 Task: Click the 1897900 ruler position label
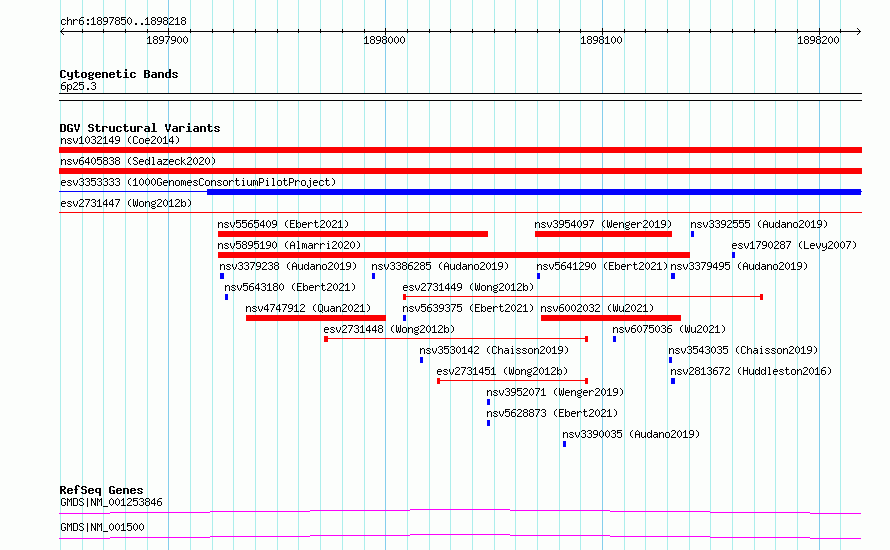click(x=167, y=40)
